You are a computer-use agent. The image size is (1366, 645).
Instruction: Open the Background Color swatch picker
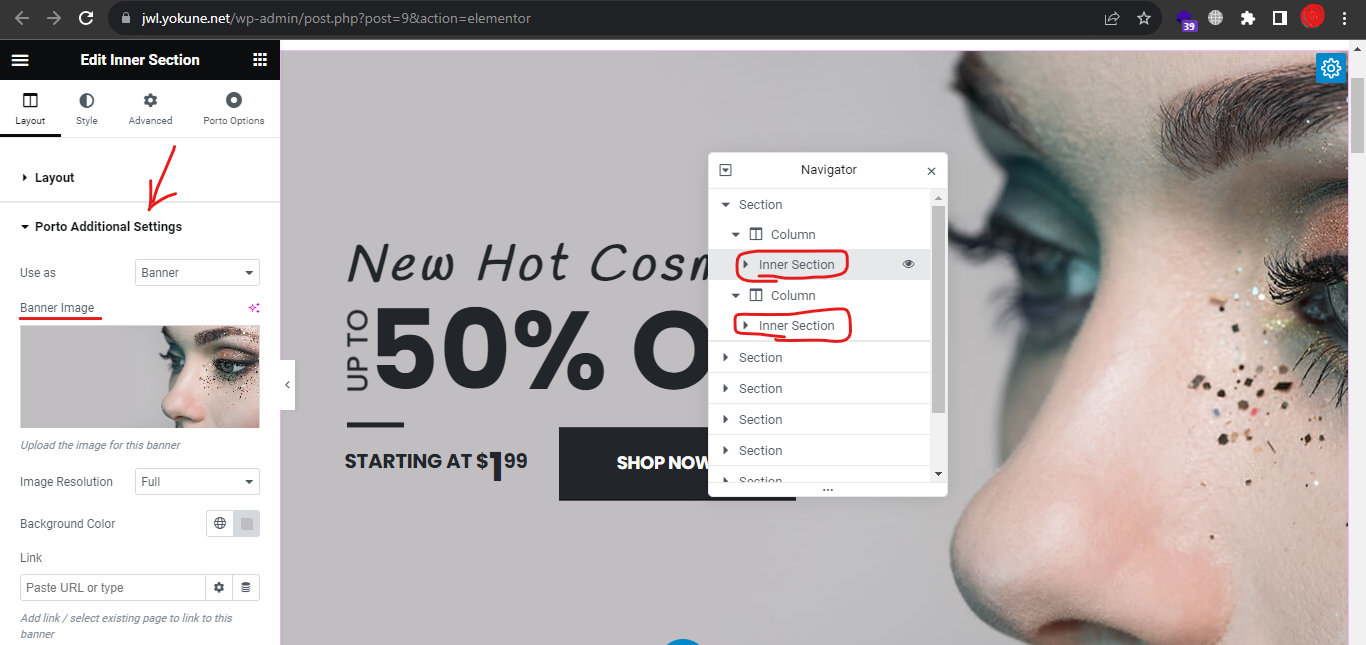click(247, 523)
